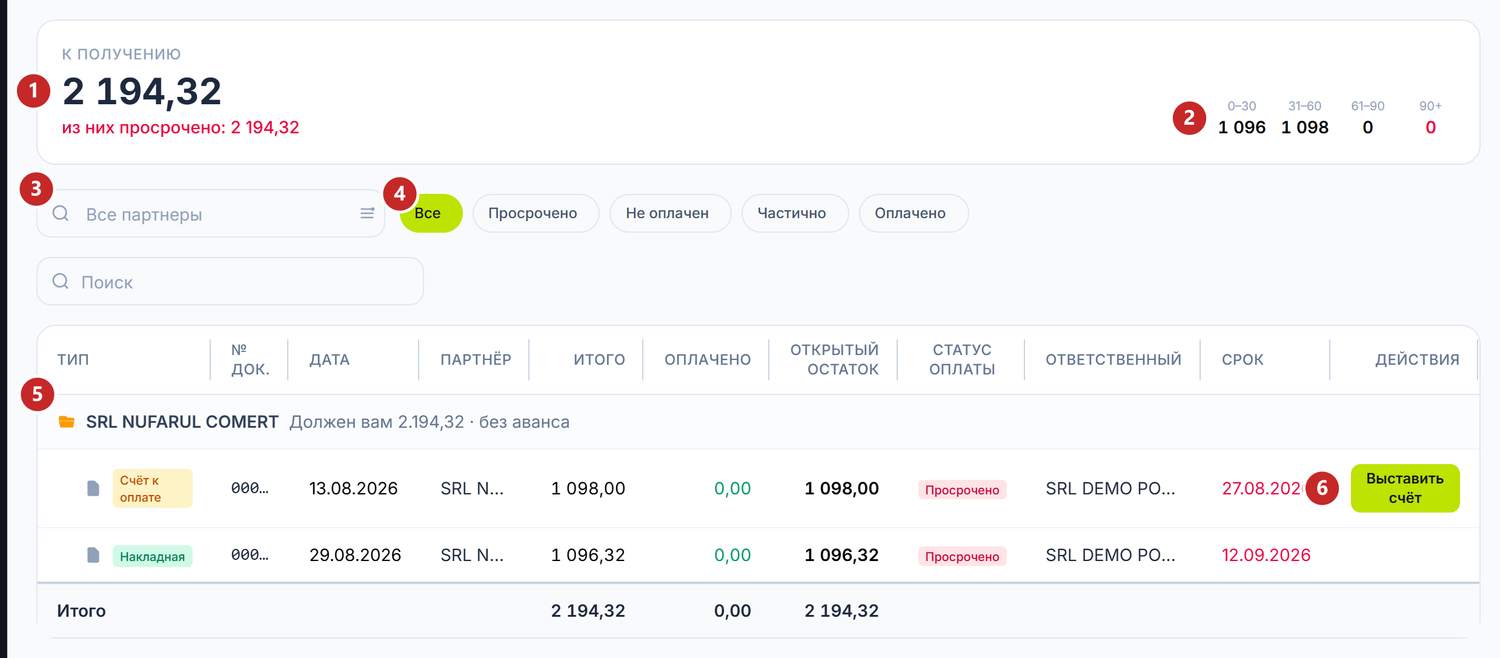Sort by the Итого column header
The image size is (1500, 658).
(599, 360)
